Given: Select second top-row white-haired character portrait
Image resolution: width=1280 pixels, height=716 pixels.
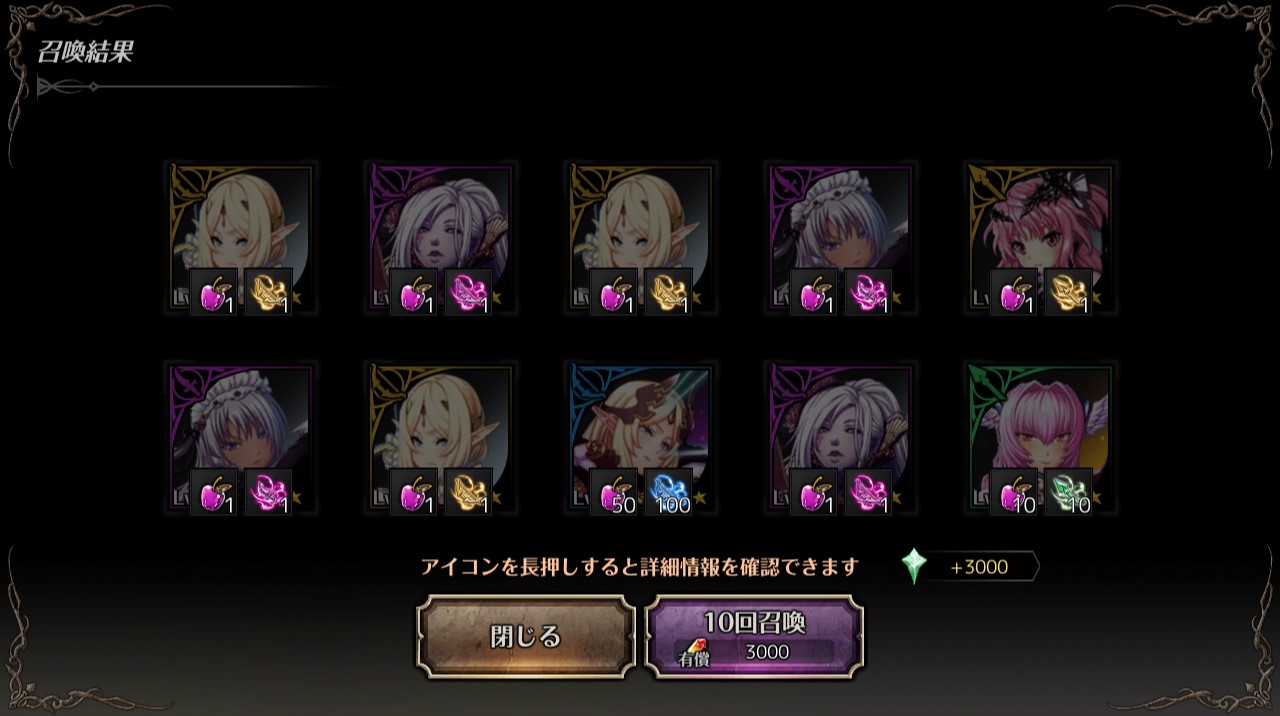Looking at the screenshot, I should pyautogui.click(x=441, y=238).
